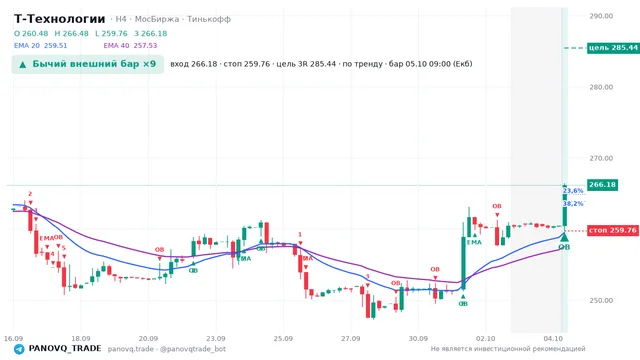This screenshot has width=640, height=360.
Task: Select the Бычий внешний бар ×9 badge
Action: click(x=88, y=64)
